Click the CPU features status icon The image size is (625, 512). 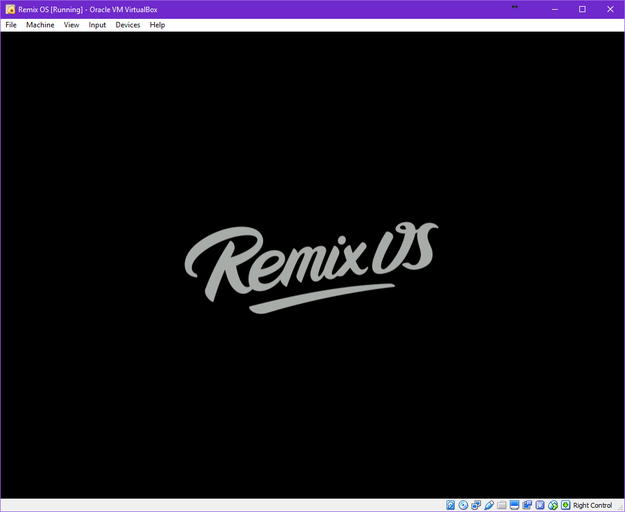(540, 505)
